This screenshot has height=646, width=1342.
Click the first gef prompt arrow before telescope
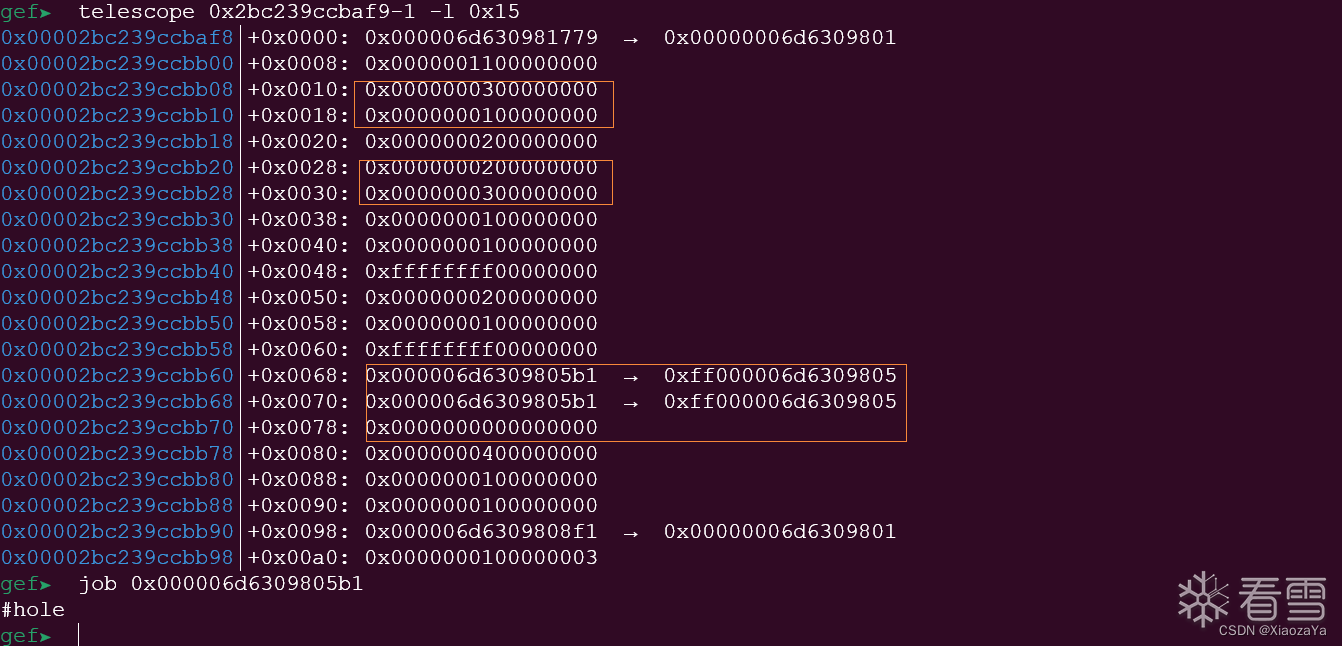45,12
